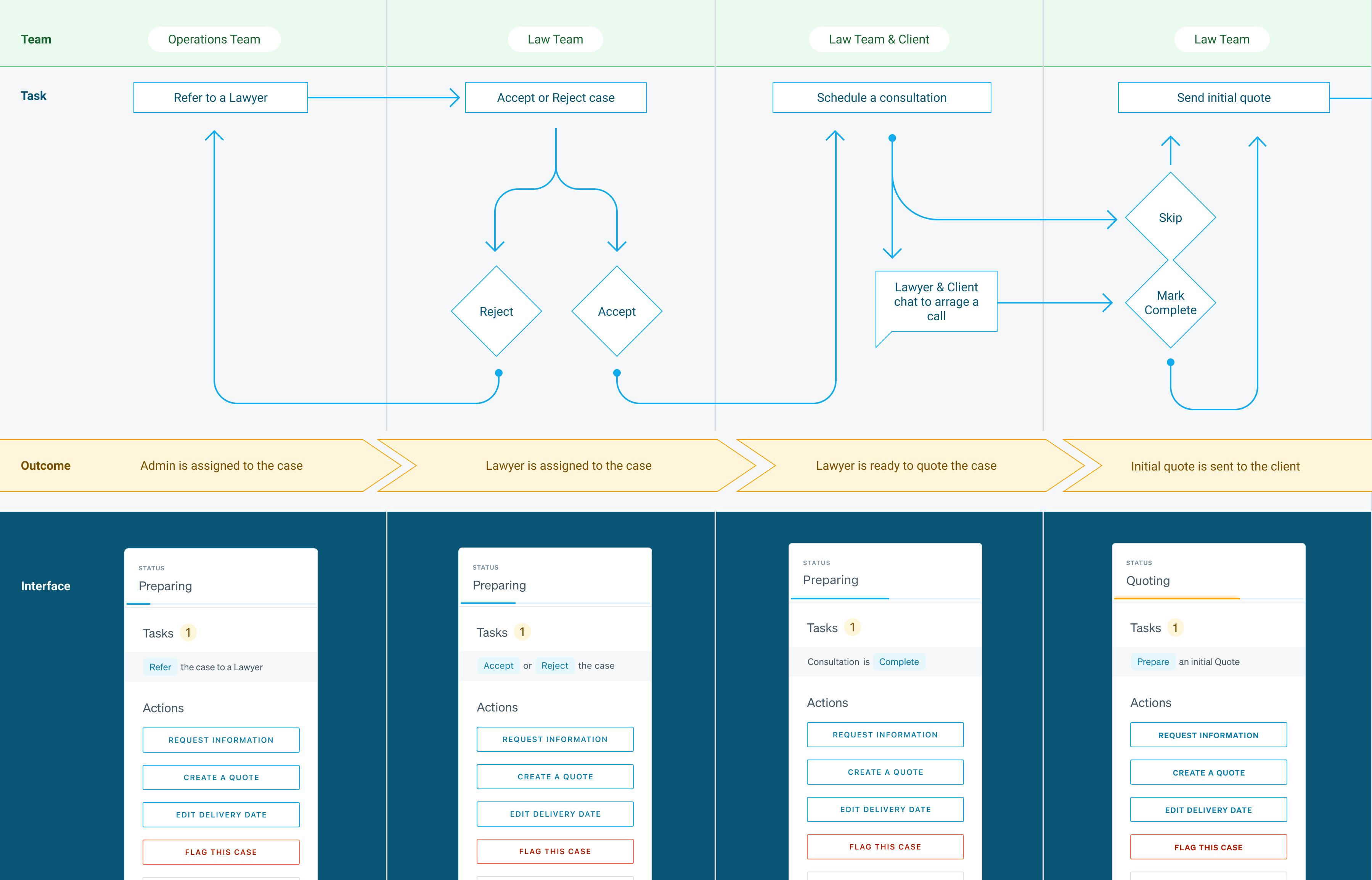Click the Operations Team pill label
The height and width of the screenshot is (880, 1372).
pyautogui.click(x=214, y=39)
